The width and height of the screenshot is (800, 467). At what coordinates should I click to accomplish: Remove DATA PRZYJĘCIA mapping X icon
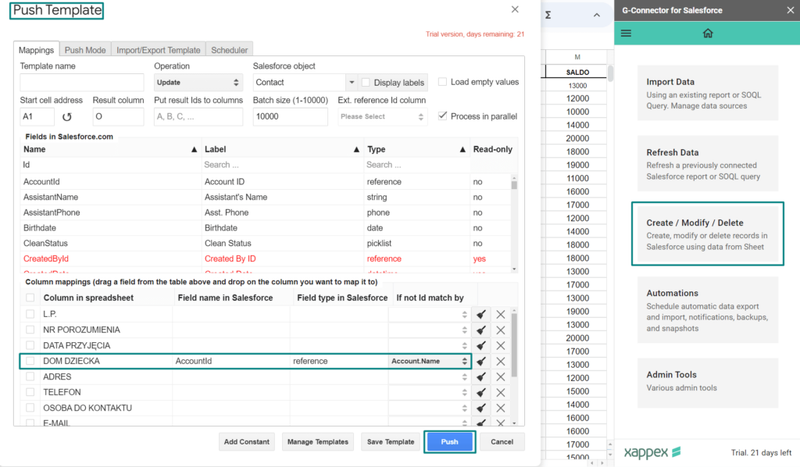501,346
